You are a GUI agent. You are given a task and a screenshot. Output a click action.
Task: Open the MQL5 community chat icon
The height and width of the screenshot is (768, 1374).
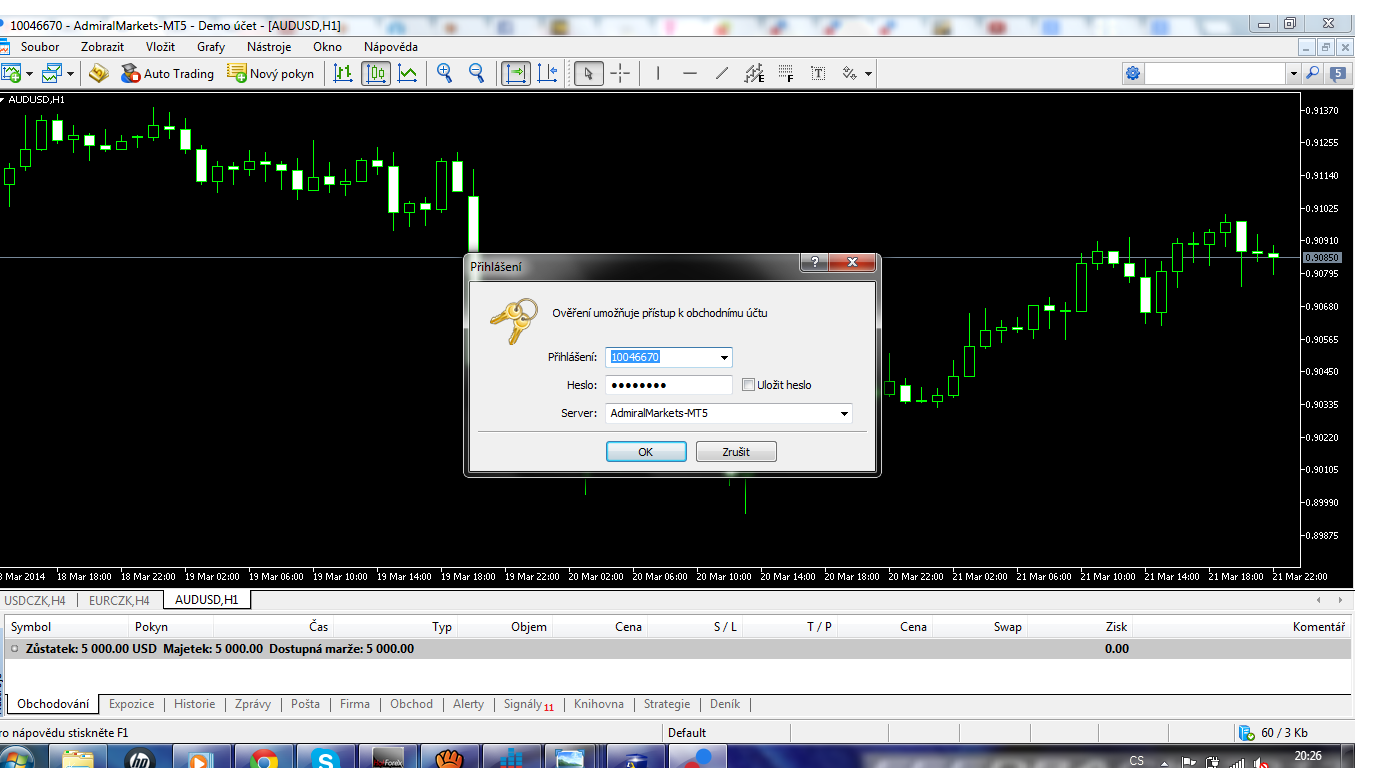click(1338, 73)
